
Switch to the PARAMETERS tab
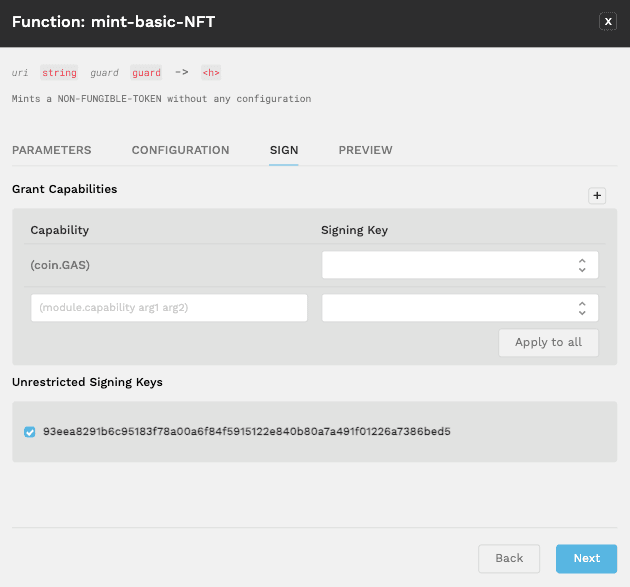51,150
